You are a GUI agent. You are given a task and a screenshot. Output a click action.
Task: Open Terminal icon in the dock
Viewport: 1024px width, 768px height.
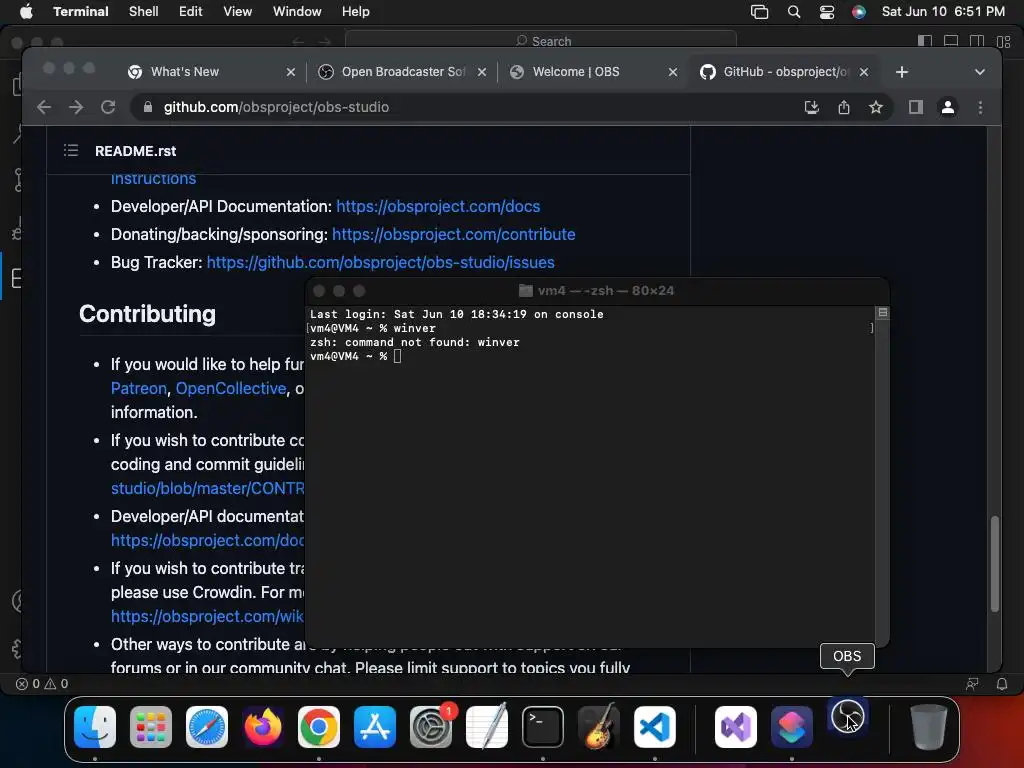[x=543, y=727]
